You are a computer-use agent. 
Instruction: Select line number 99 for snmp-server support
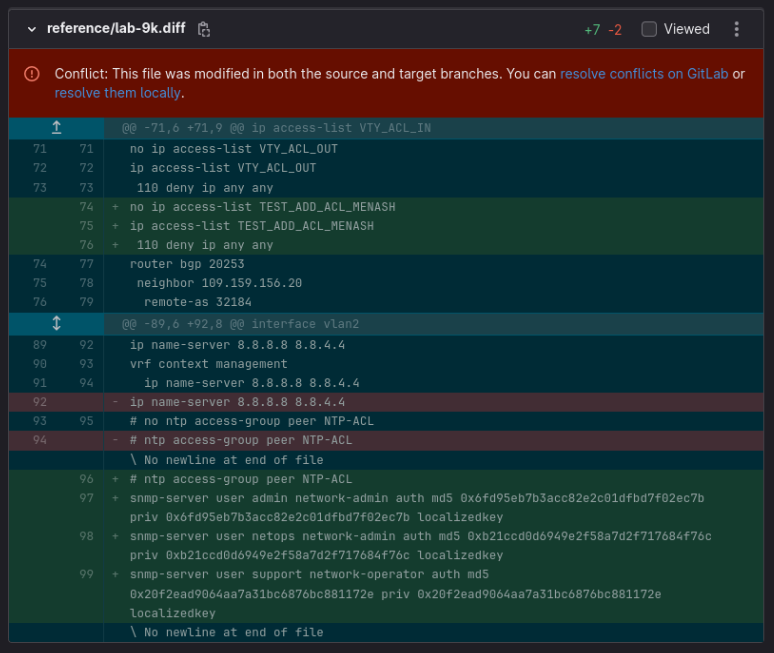[x=86, y=575]
